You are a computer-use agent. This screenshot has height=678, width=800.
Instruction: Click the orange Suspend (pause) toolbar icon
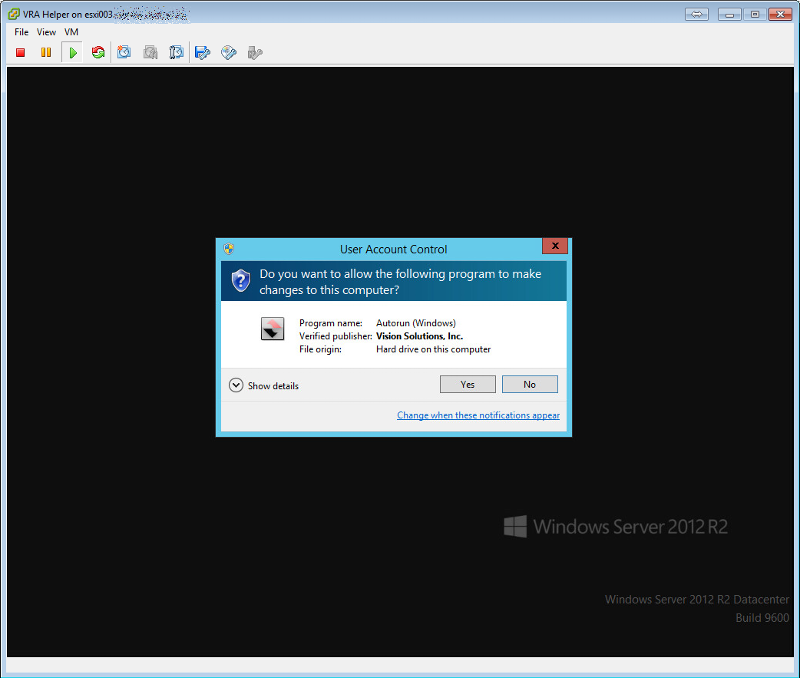click(x=46, y=53)
